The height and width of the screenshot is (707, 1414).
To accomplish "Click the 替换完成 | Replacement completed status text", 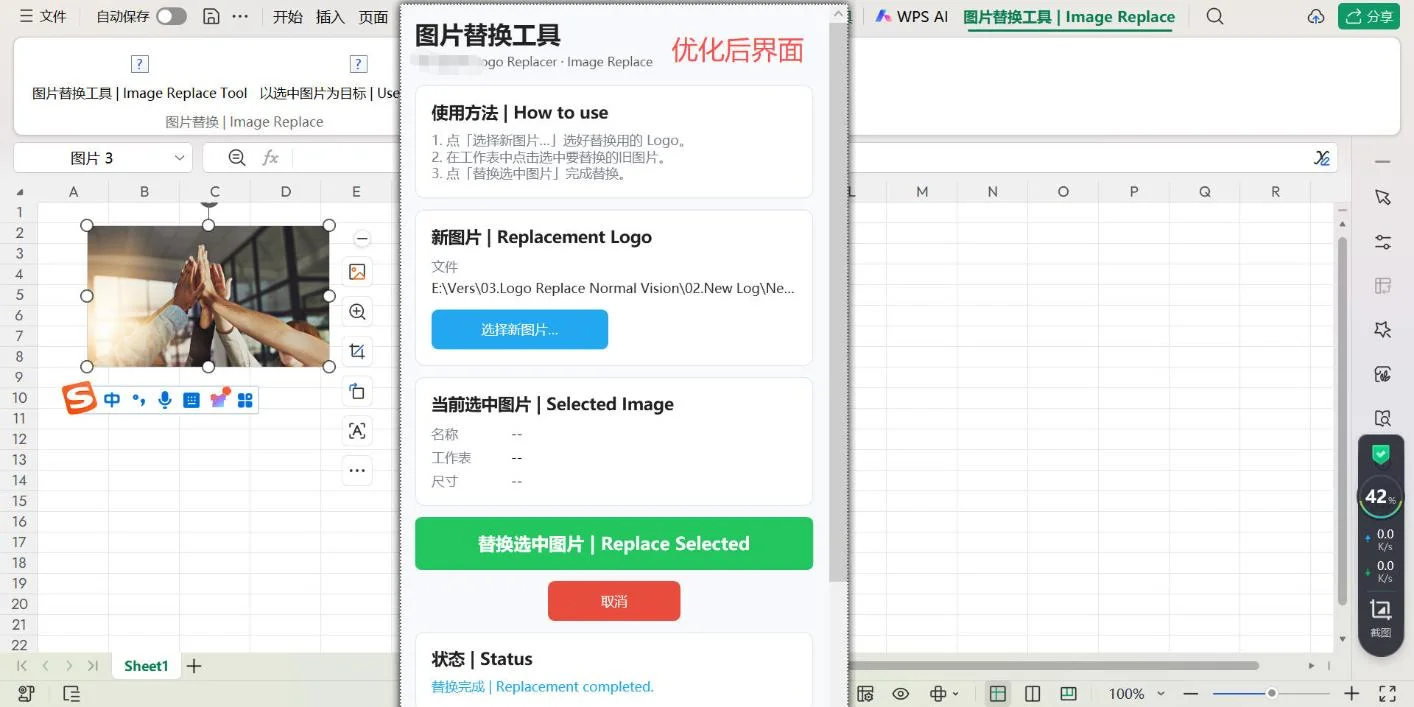I will (x=542, y=687).
